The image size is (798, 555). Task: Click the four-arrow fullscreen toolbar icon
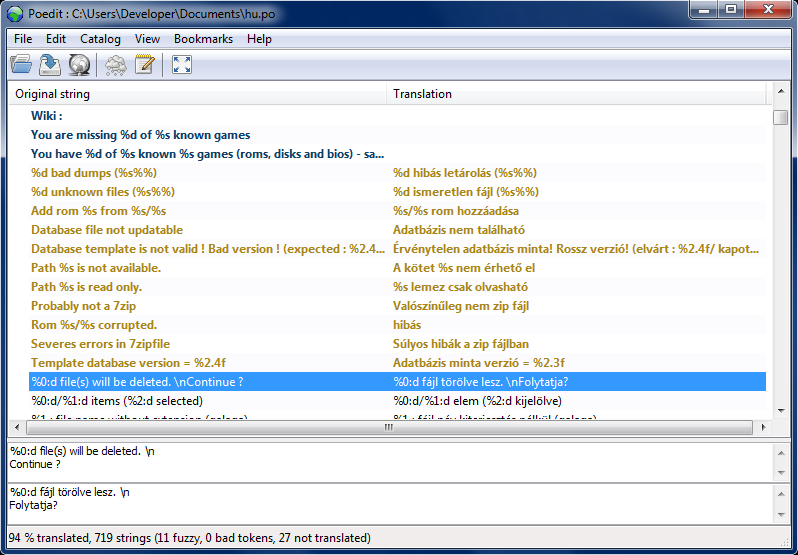click(182, 65)
